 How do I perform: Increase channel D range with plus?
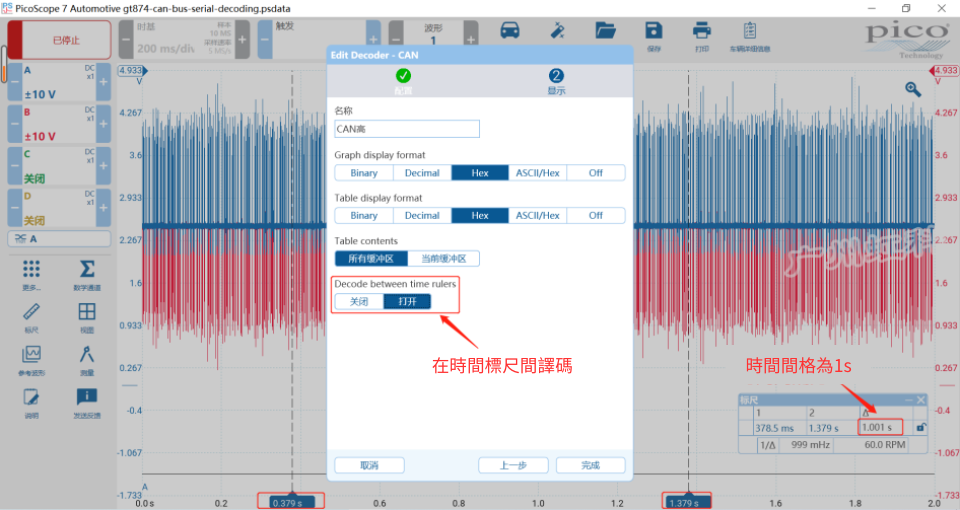pyautogui.click(x=103, y=208)
